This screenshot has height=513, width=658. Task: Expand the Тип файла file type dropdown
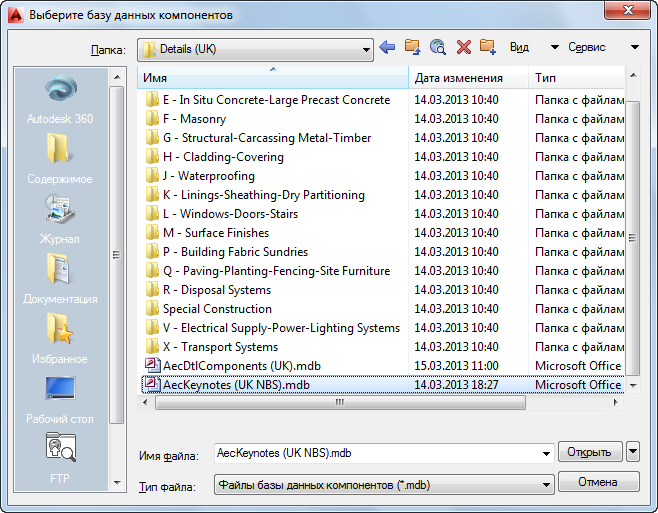coord(546,485)
